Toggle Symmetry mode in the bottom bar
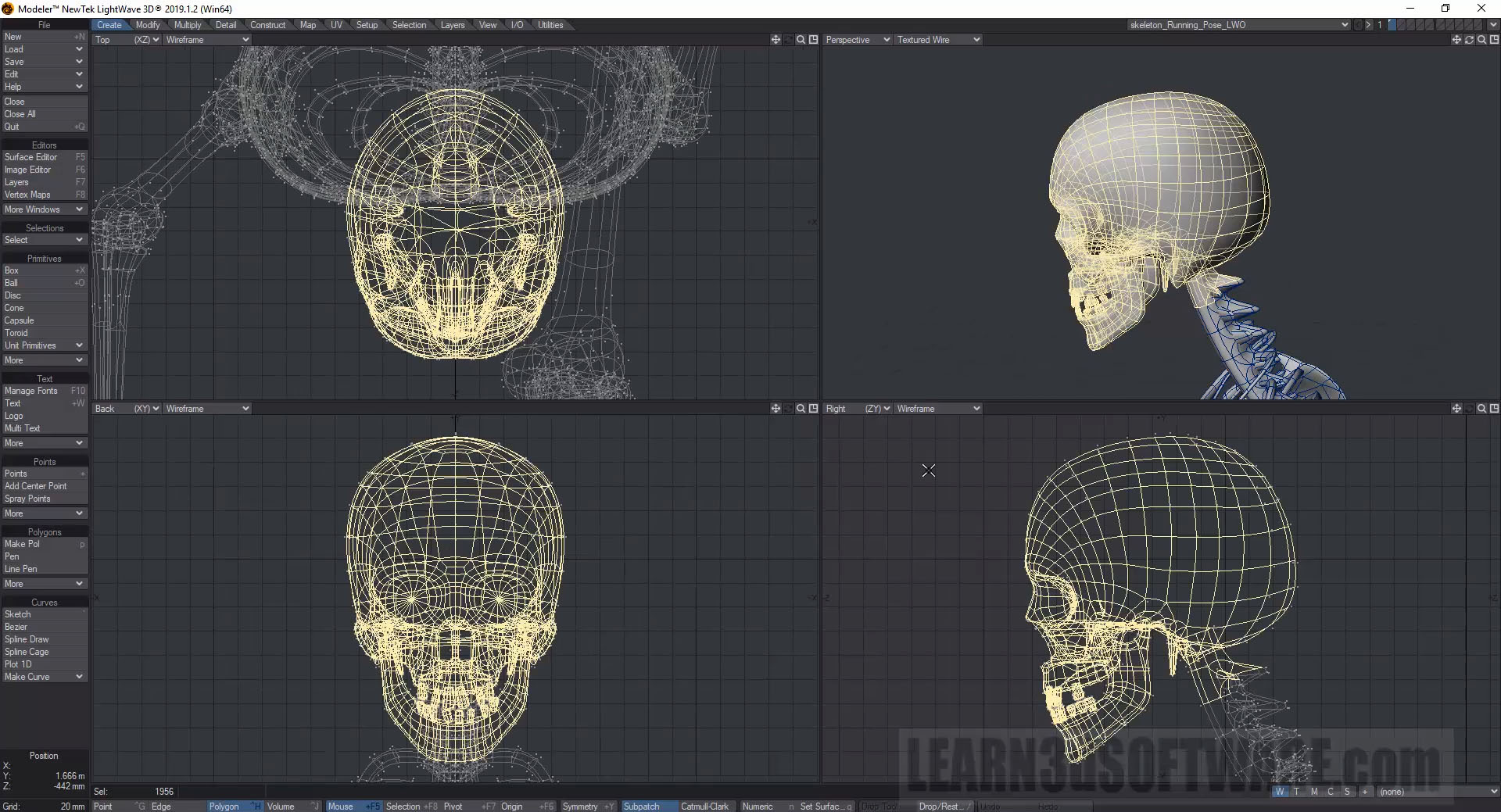The height and width of the screenshot is (812, 1501). pyautogui.click(x=579, y=807)
